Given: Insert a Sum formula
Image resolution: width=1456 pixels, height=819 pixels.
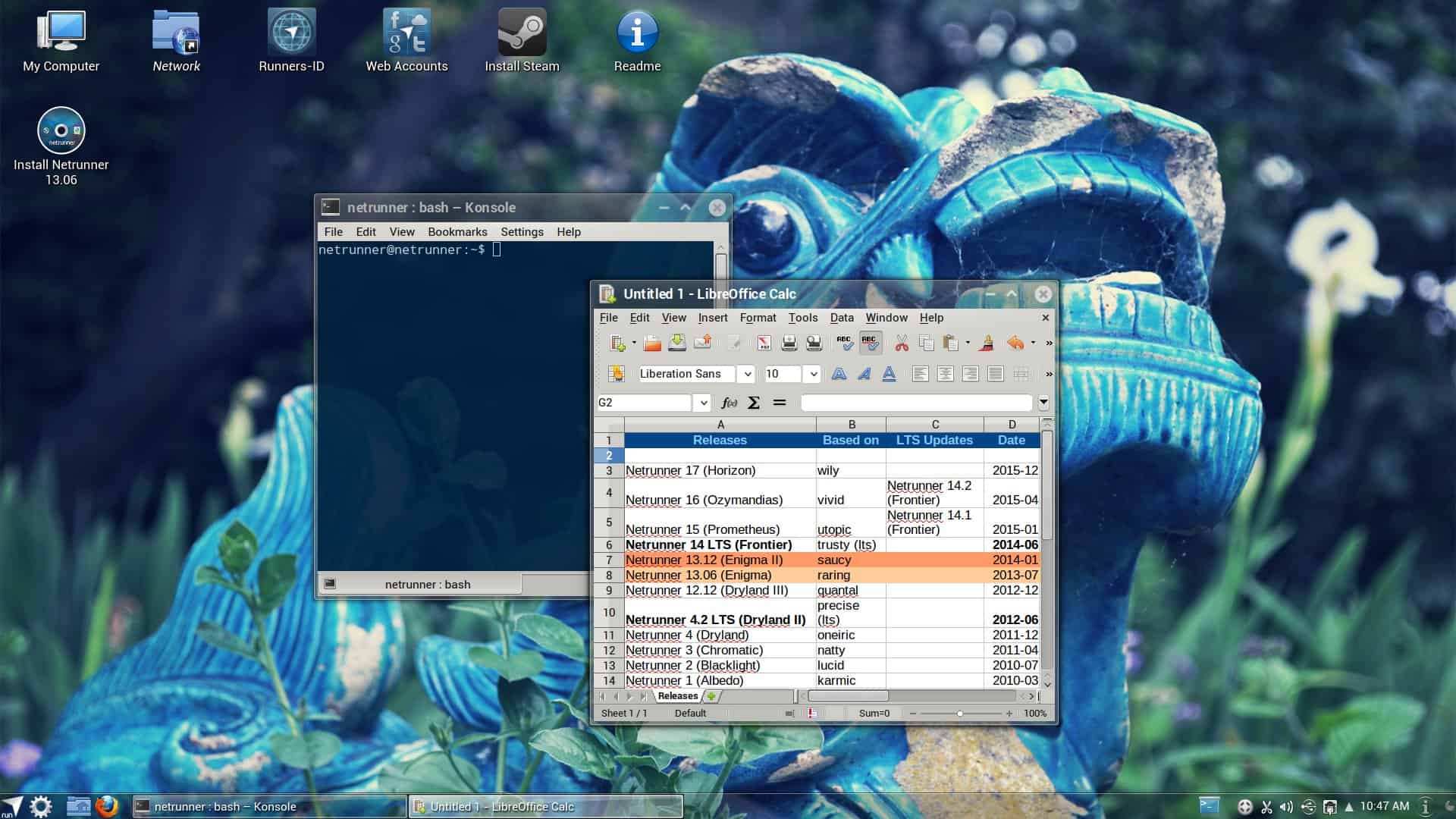Looking at the screenshot, I should coord(754,403).
